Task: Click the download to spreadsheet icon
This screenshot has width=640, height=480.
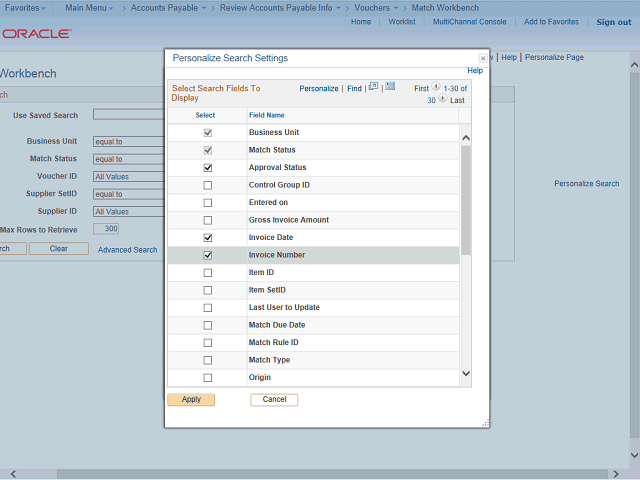Action: tap(390, 86)
